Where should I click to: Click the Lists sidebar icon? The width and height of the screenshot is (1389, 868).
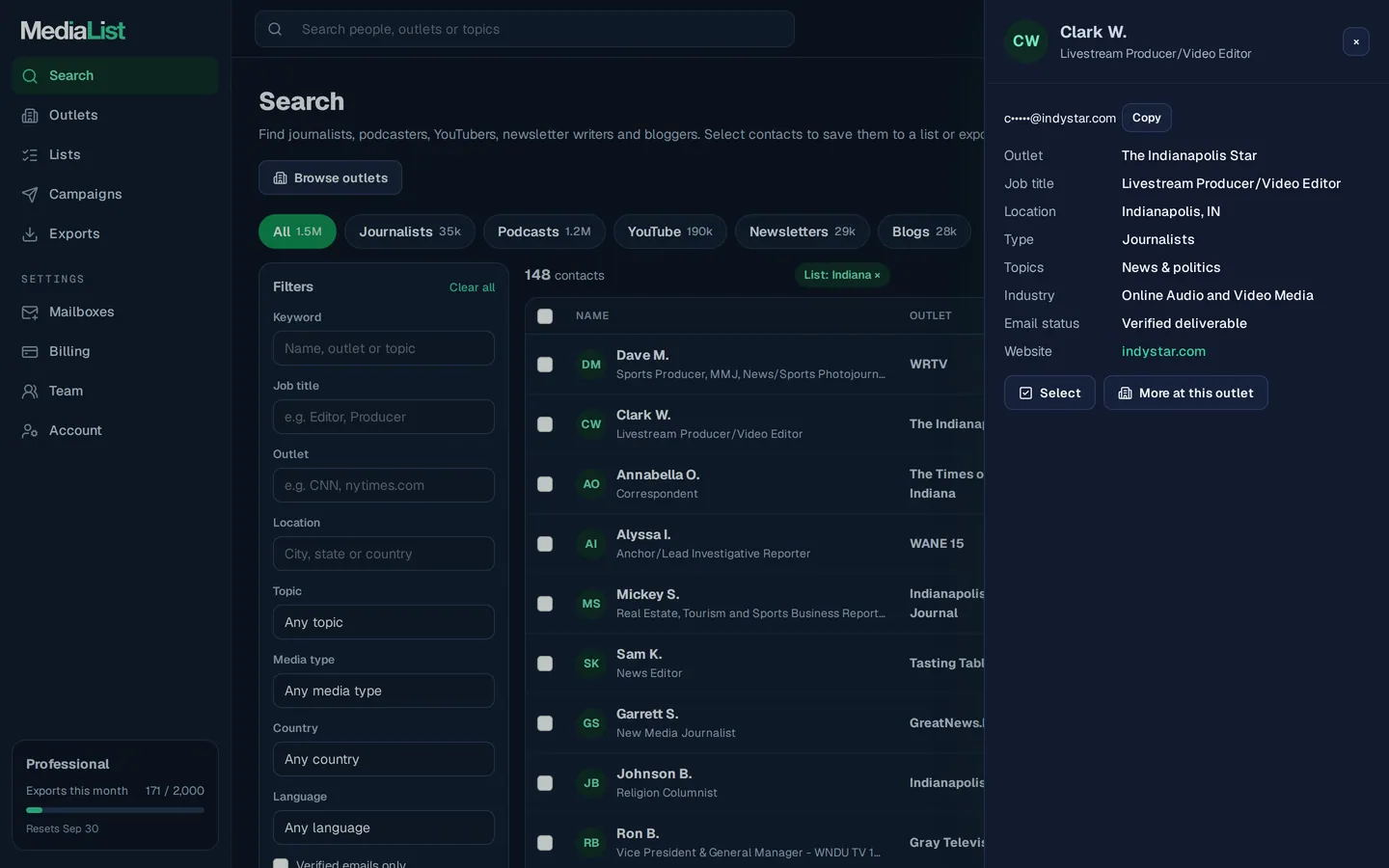click(x=30, y=155)
